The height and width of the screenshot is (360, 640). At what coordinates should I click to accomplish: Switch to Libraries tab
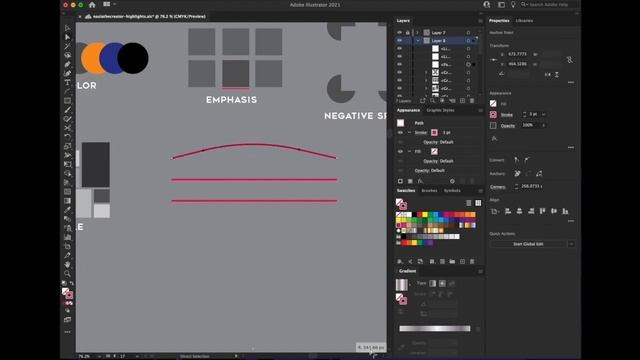pyautogui.click(x=524, y=20)
